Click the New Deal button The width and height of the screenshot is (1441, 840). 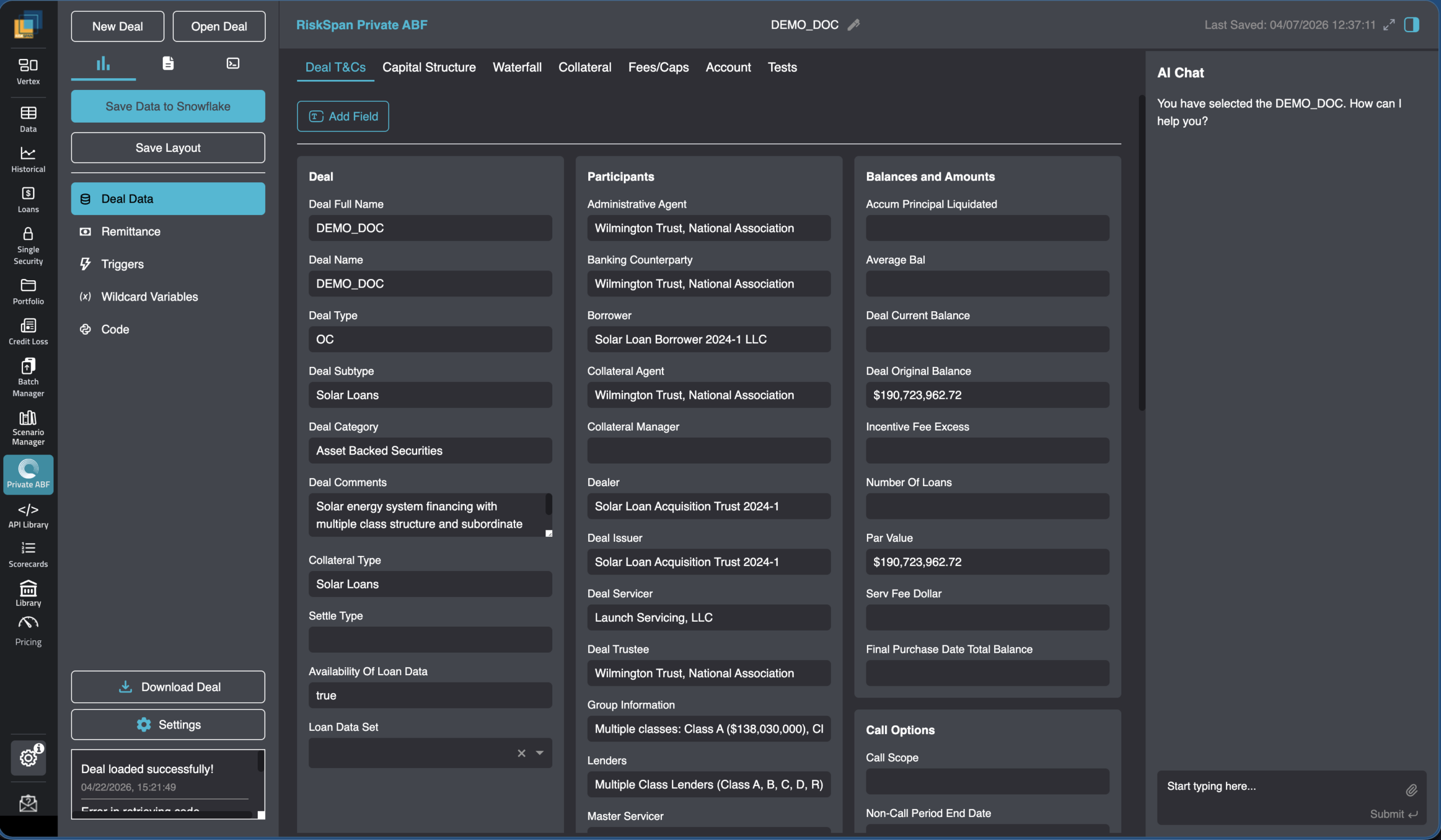click(x=117, y=26)
